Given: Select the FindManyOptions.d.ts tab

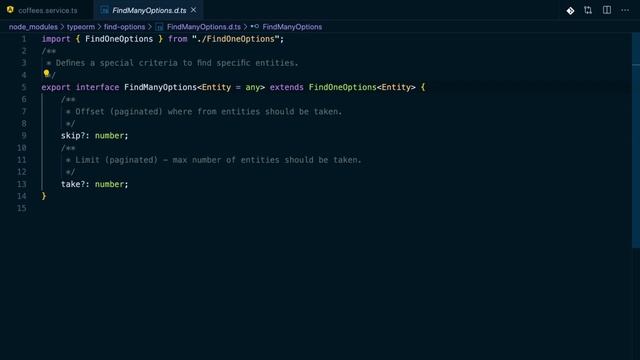Looking at the screenshot, I should [149, 10].
